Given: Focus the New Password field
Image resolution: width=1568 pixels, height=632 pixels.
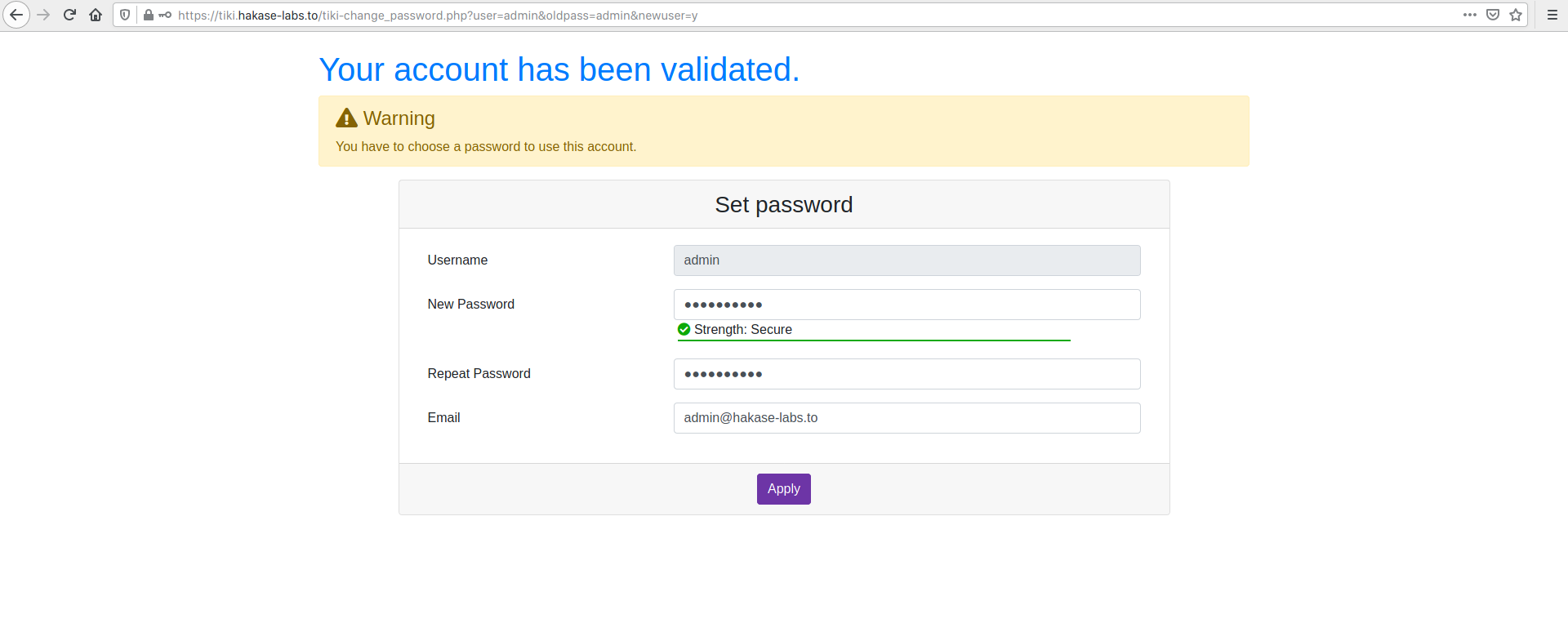Looking at the screenshot, I should 906,305.
